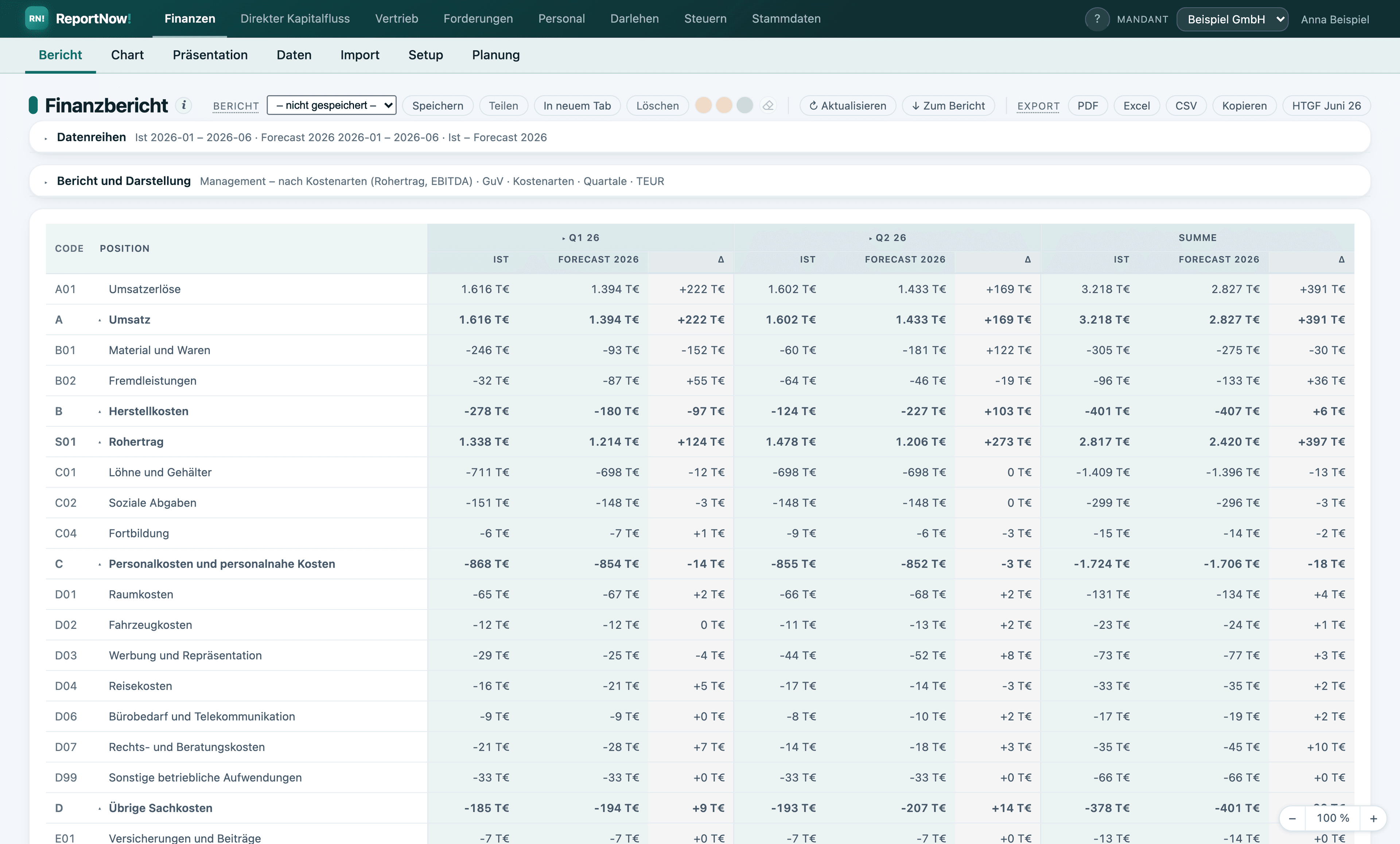This screenshot has width=1400, height=844.
Task: Export the report as PDF
Action: [x=1088, y=106]
